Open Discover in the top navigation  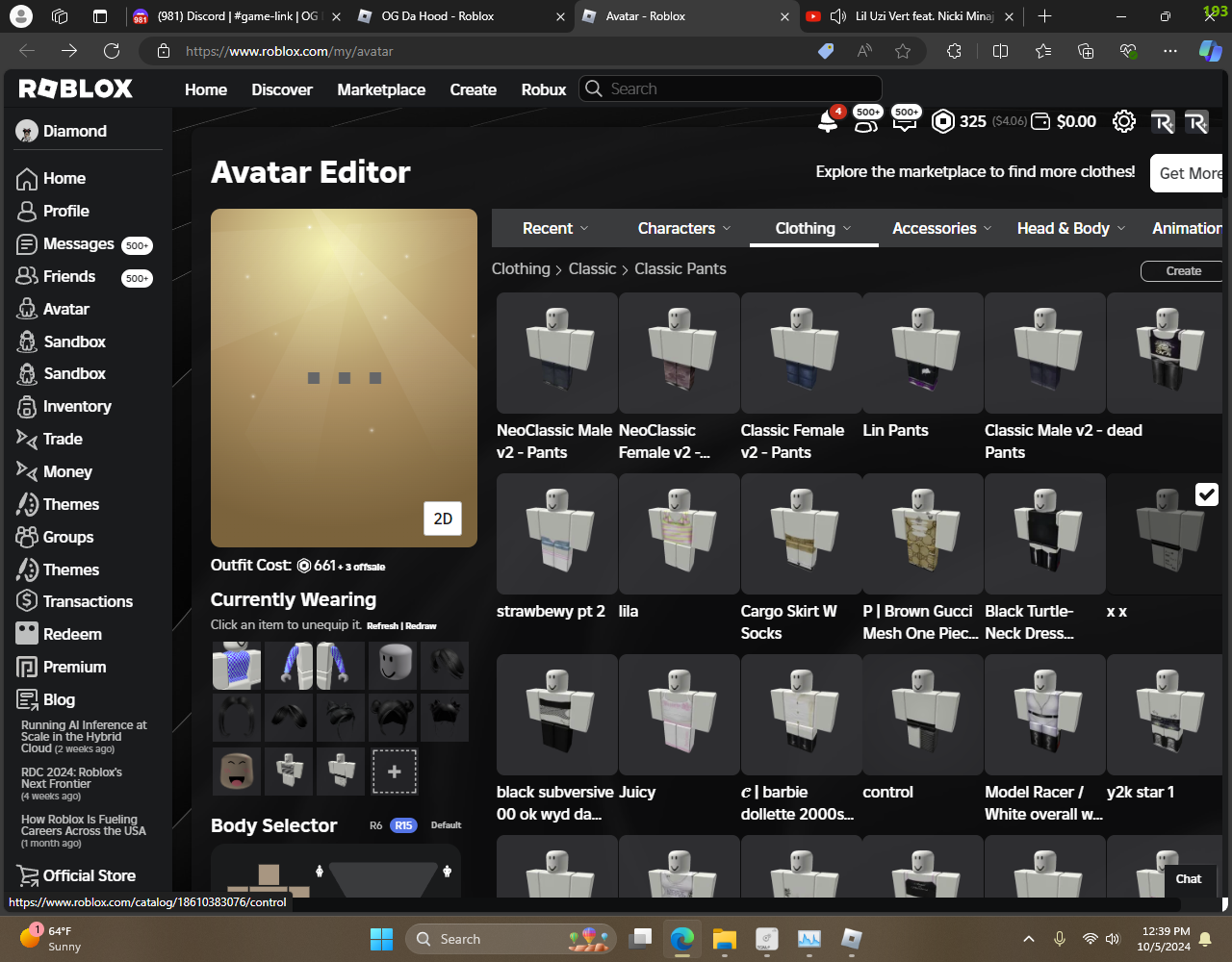[282, 89]
